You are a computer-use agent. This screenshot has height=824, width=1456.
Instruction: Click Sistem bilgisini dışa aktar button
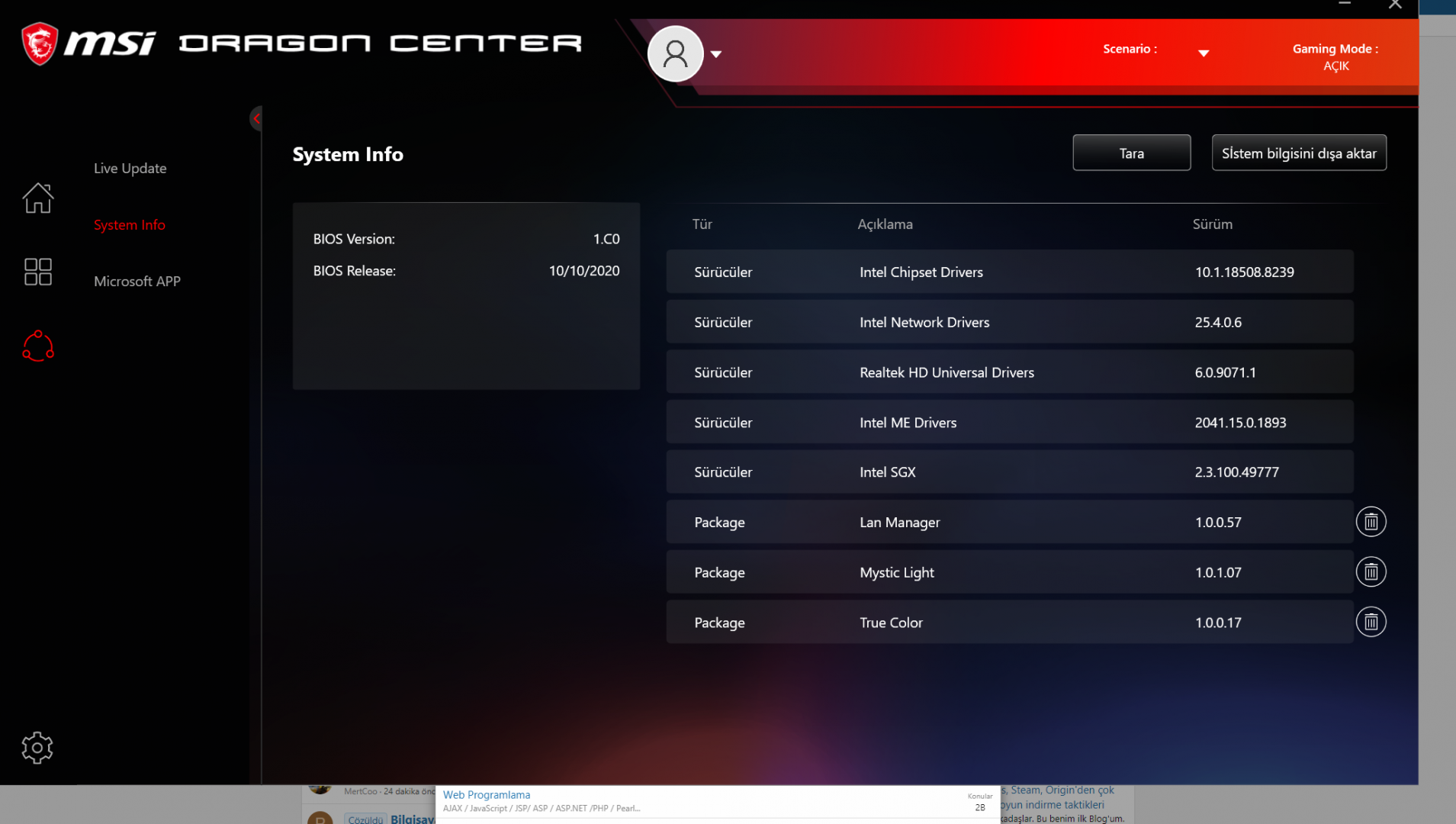coord(1299,153)
